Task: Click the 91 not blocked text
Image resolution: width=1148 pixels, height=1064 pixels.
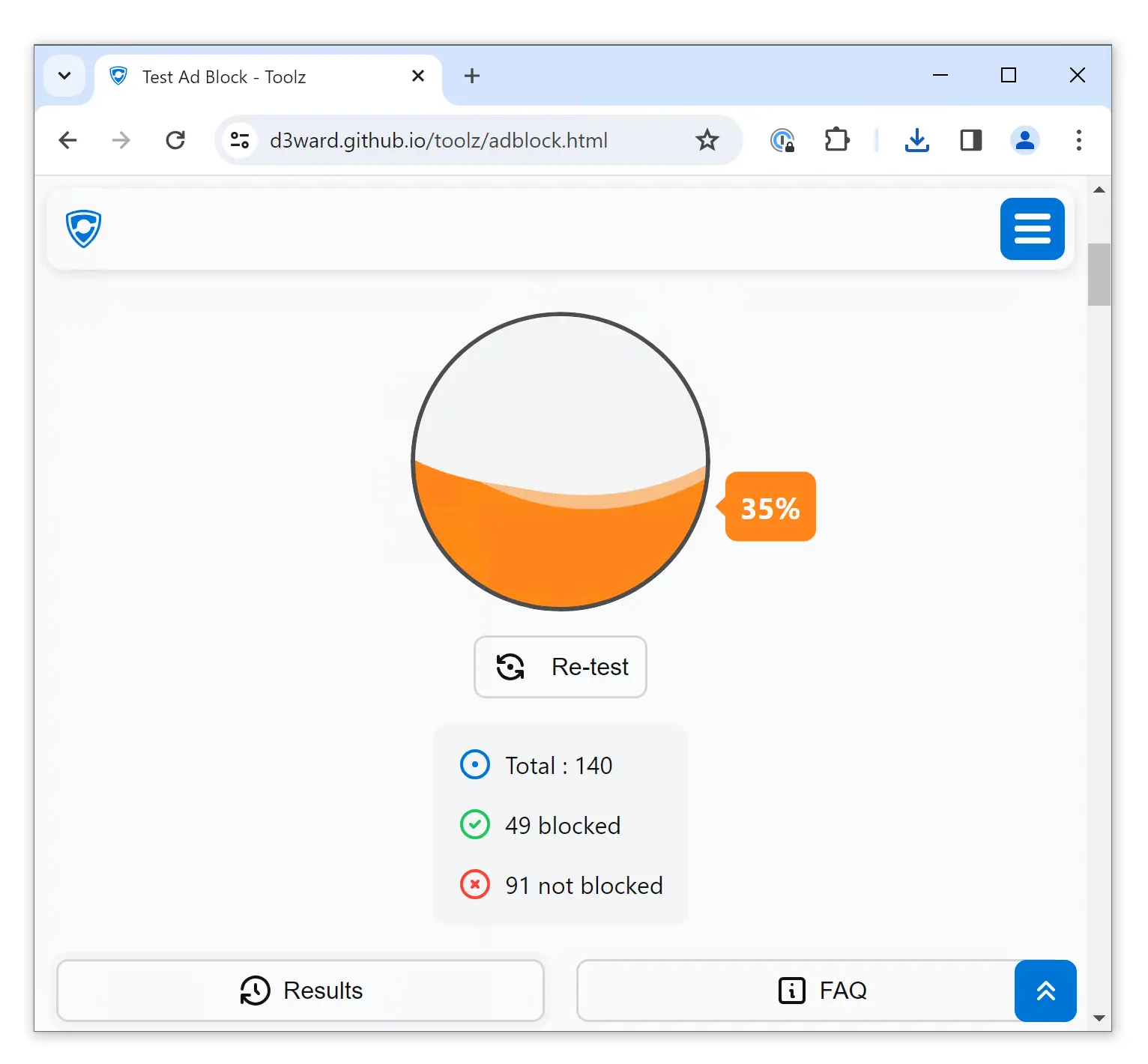Action: click(584, 886)
